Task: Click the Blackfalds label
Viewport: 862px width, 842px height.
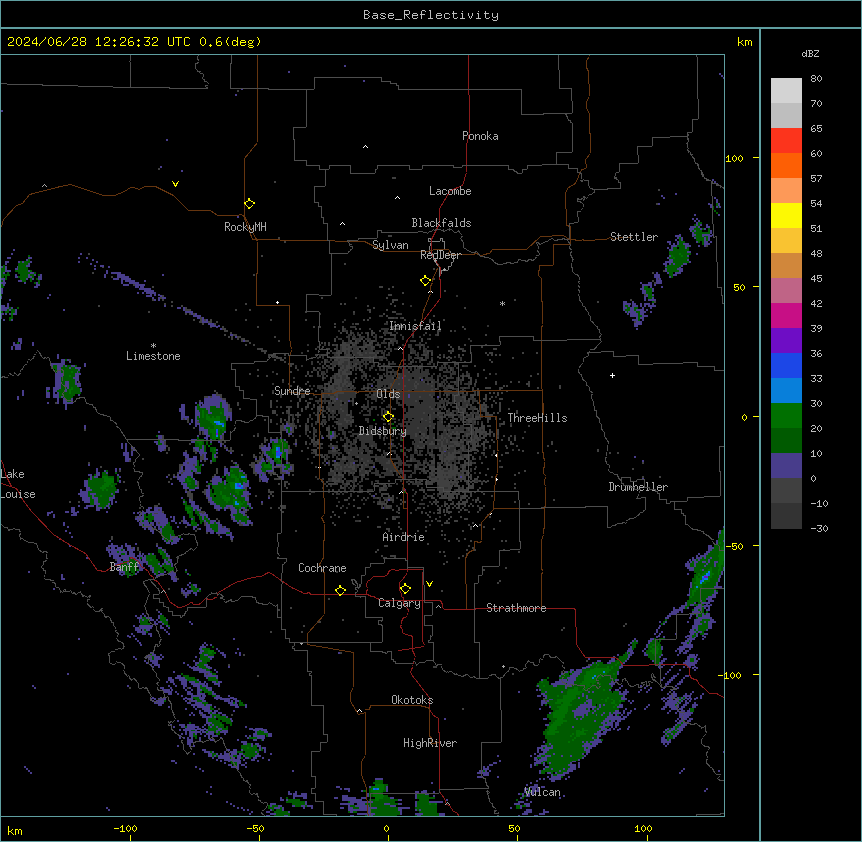Action: coord(441,223)
